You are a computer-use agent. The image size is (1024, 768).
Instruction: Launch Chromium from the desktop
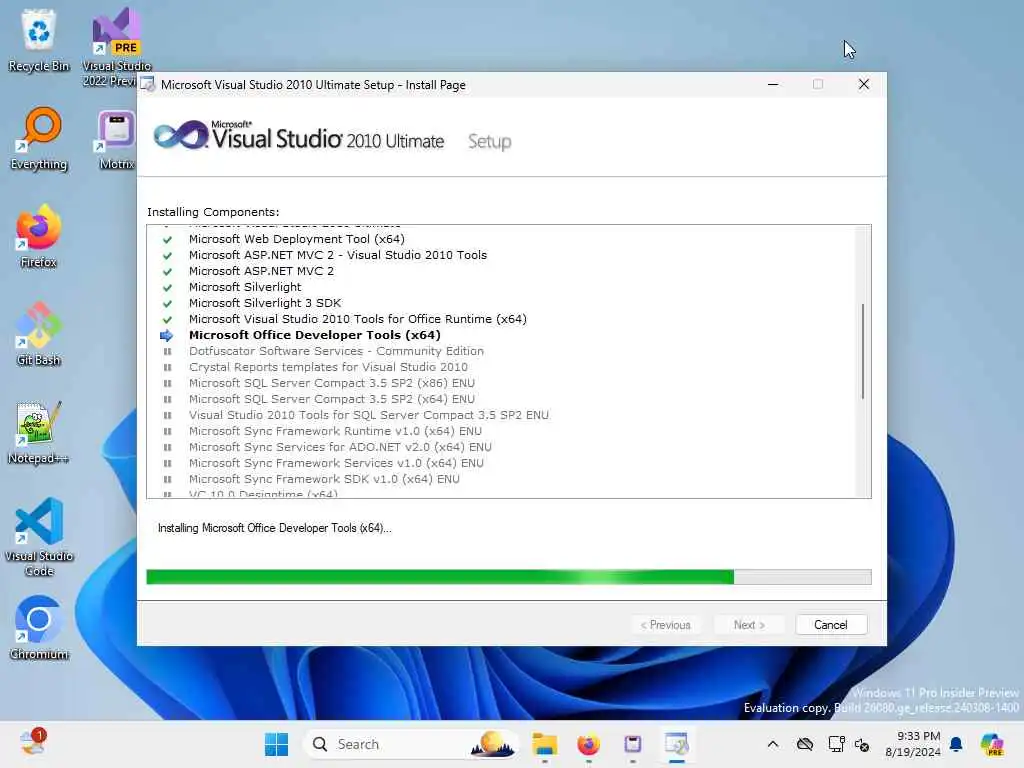point(39,628)
